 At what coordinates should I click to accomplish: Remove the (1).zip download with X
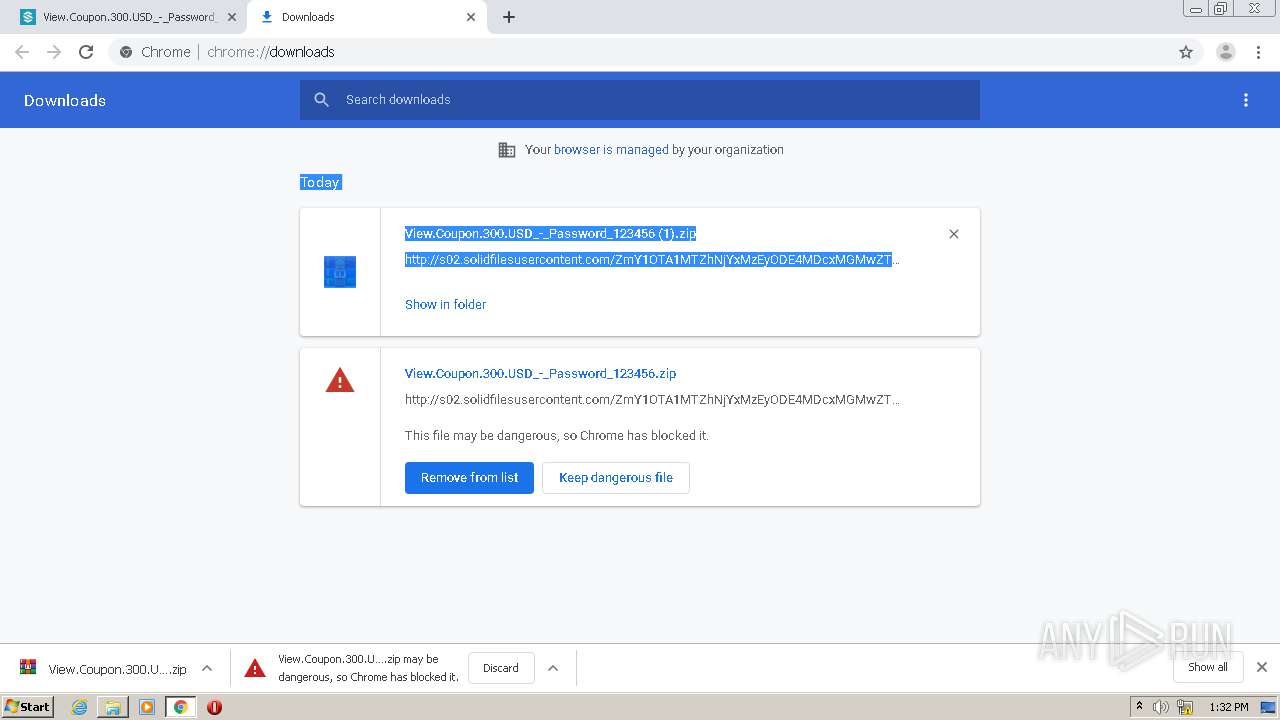tap(954, 234)
